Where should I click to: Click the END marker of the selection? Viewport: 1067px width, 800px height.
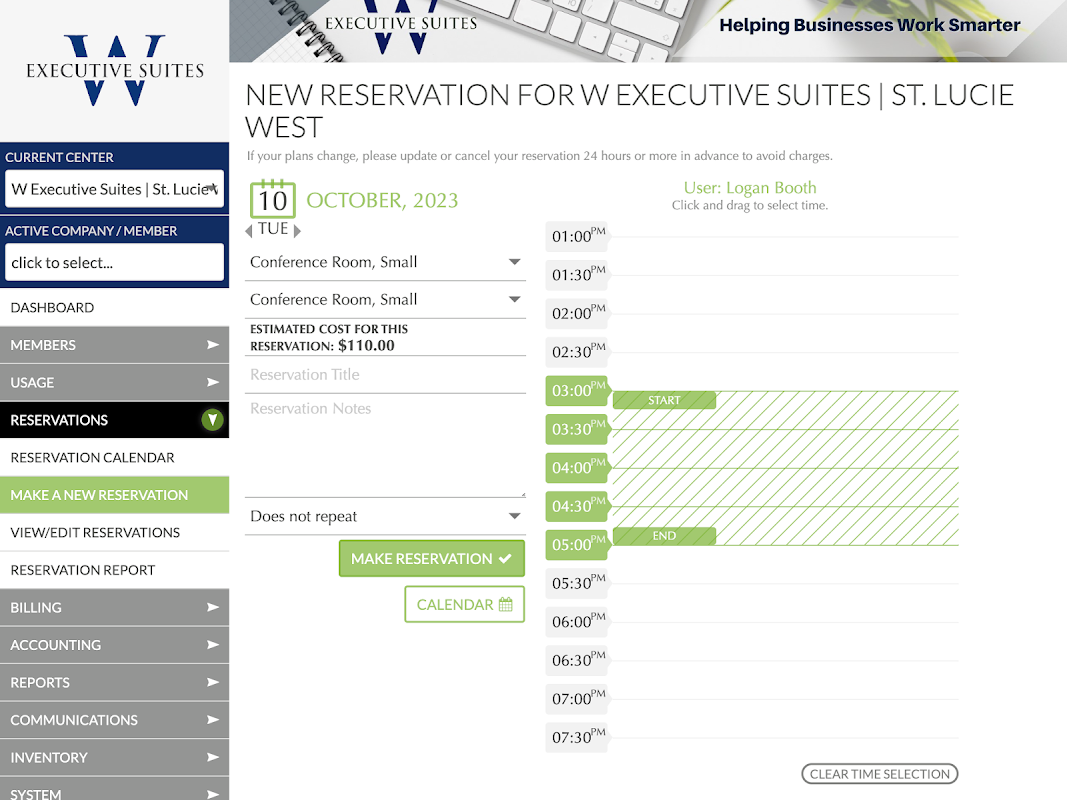click(664, 536)
